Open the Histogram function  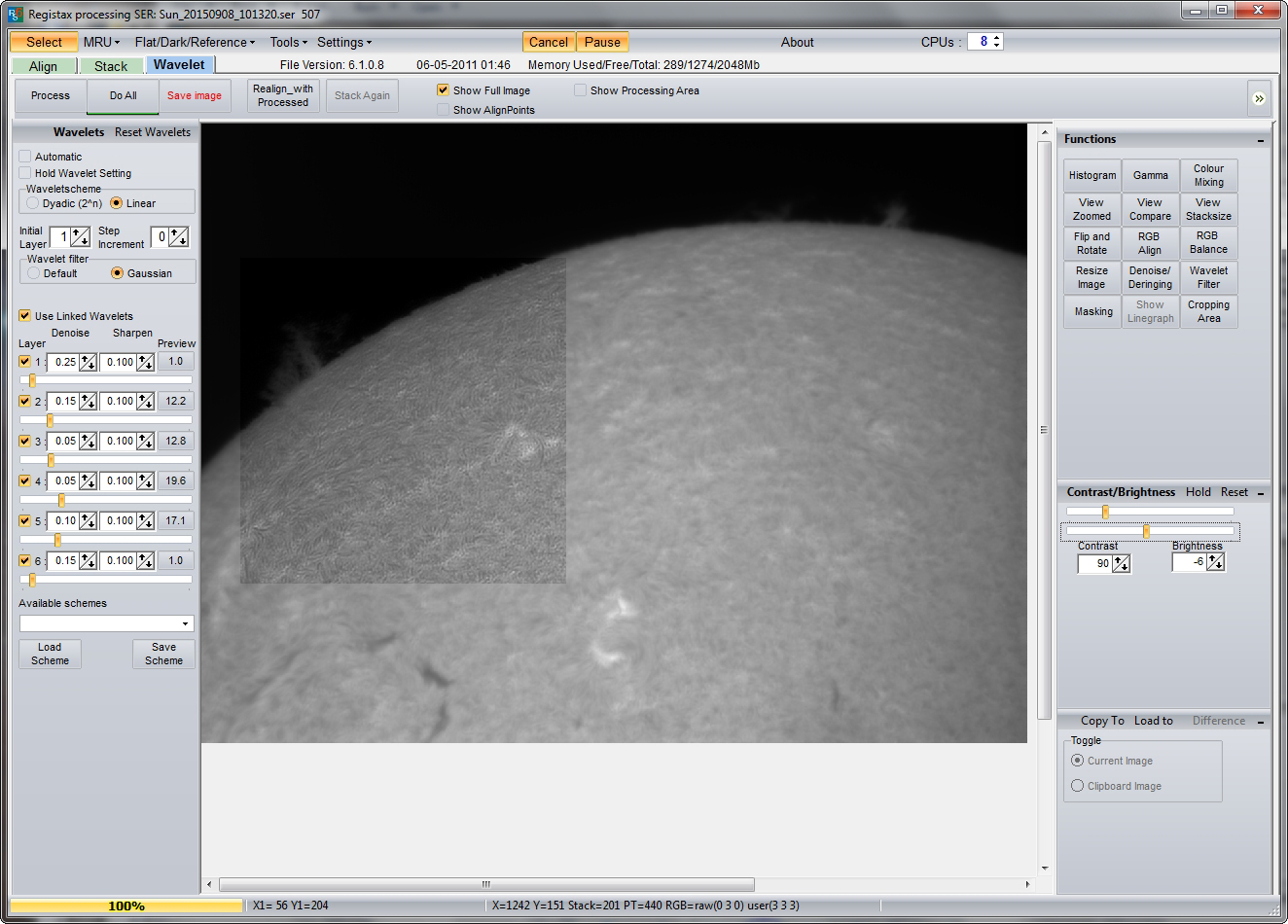1092,175
